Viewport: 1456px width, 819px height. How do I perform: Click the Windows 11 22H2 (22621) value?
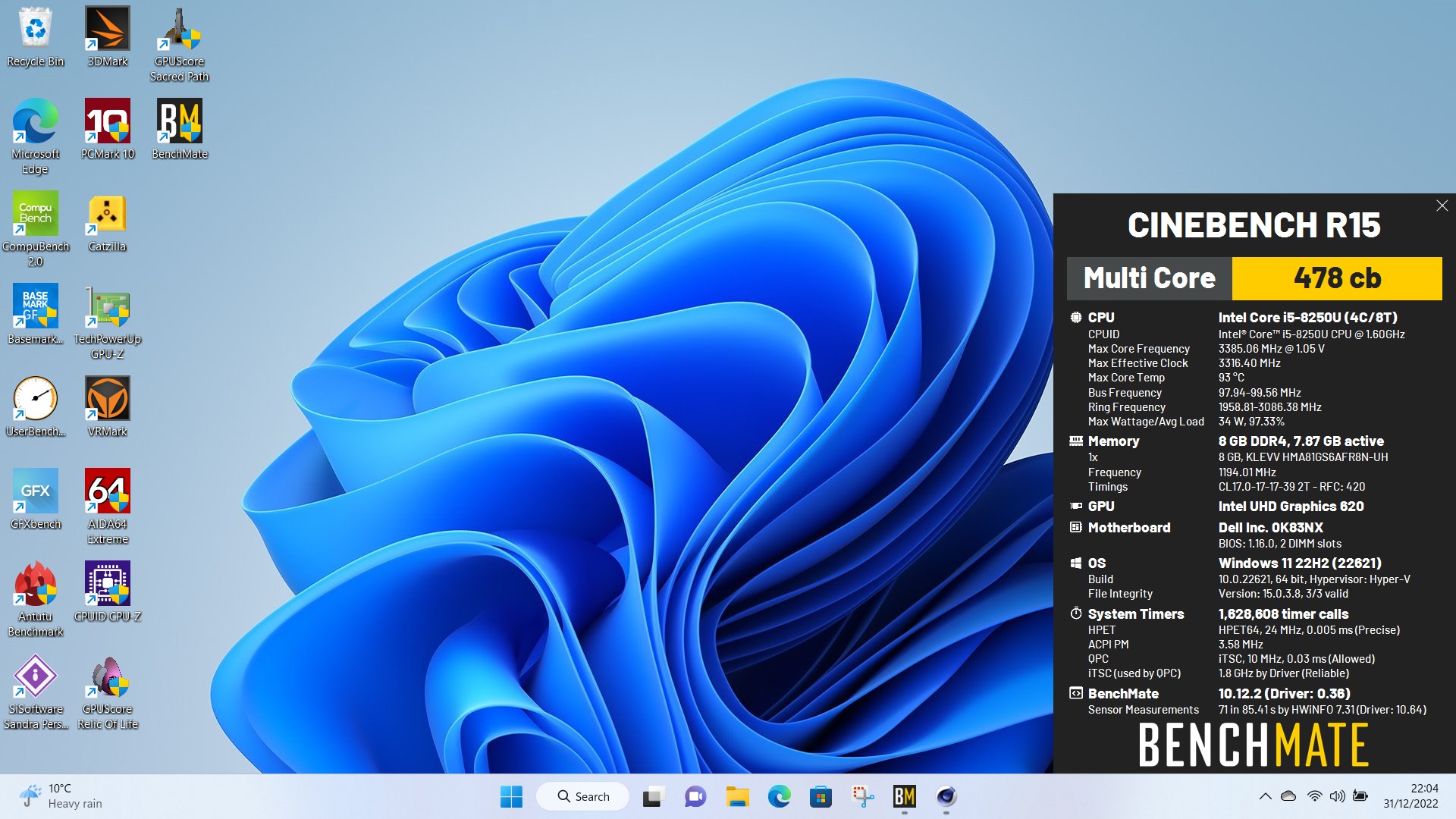pyautogui.click(x=1300, y=563)
